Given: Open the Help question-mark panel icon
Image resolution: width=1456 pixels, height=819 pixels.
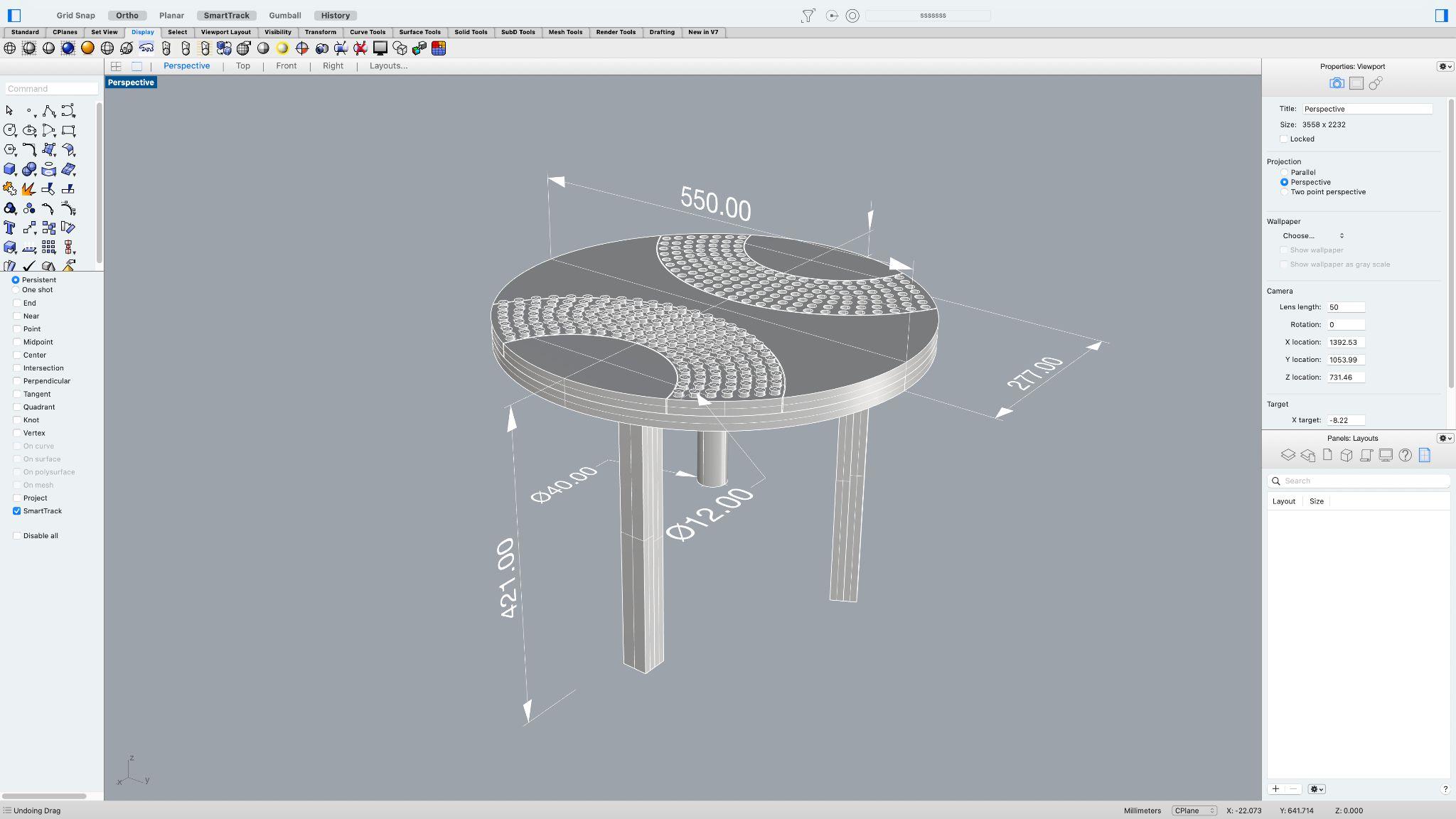Looking at the screenshot, I should 1405,455.
